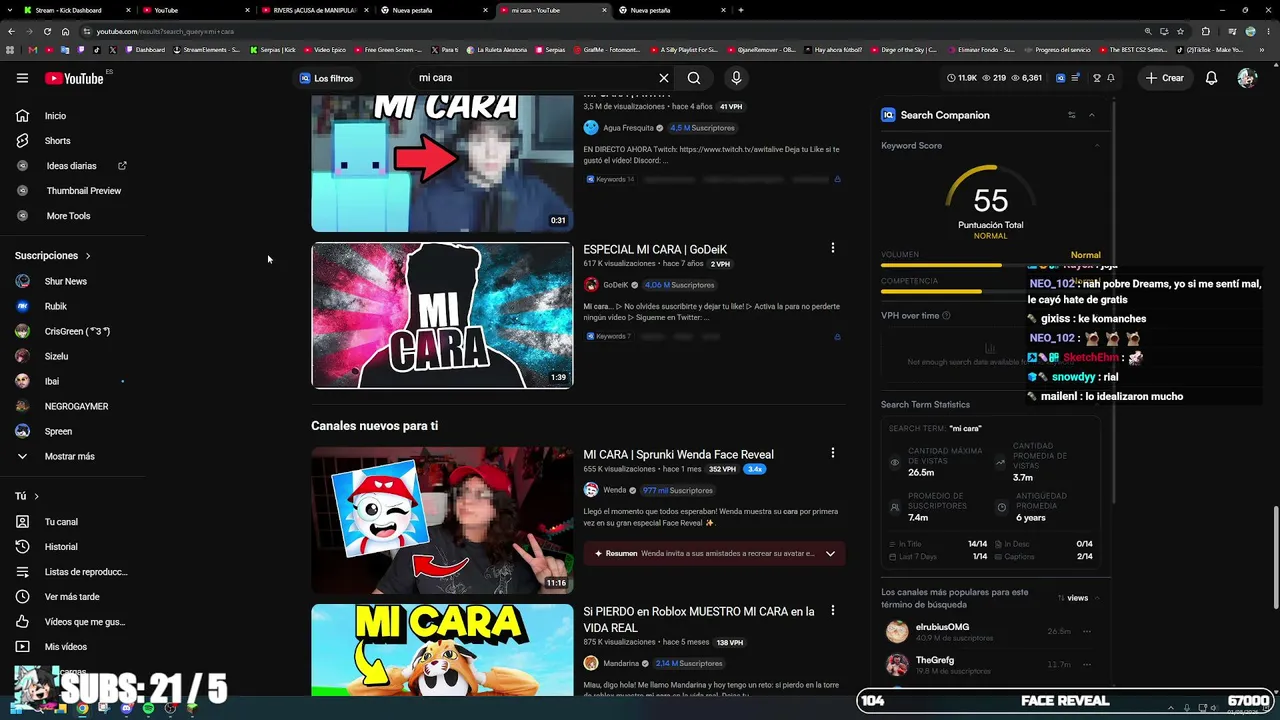The image size is (1280, 720).
Task: Click the small bell icon in the vidIQ bar
Action: tap(1111, 78)
